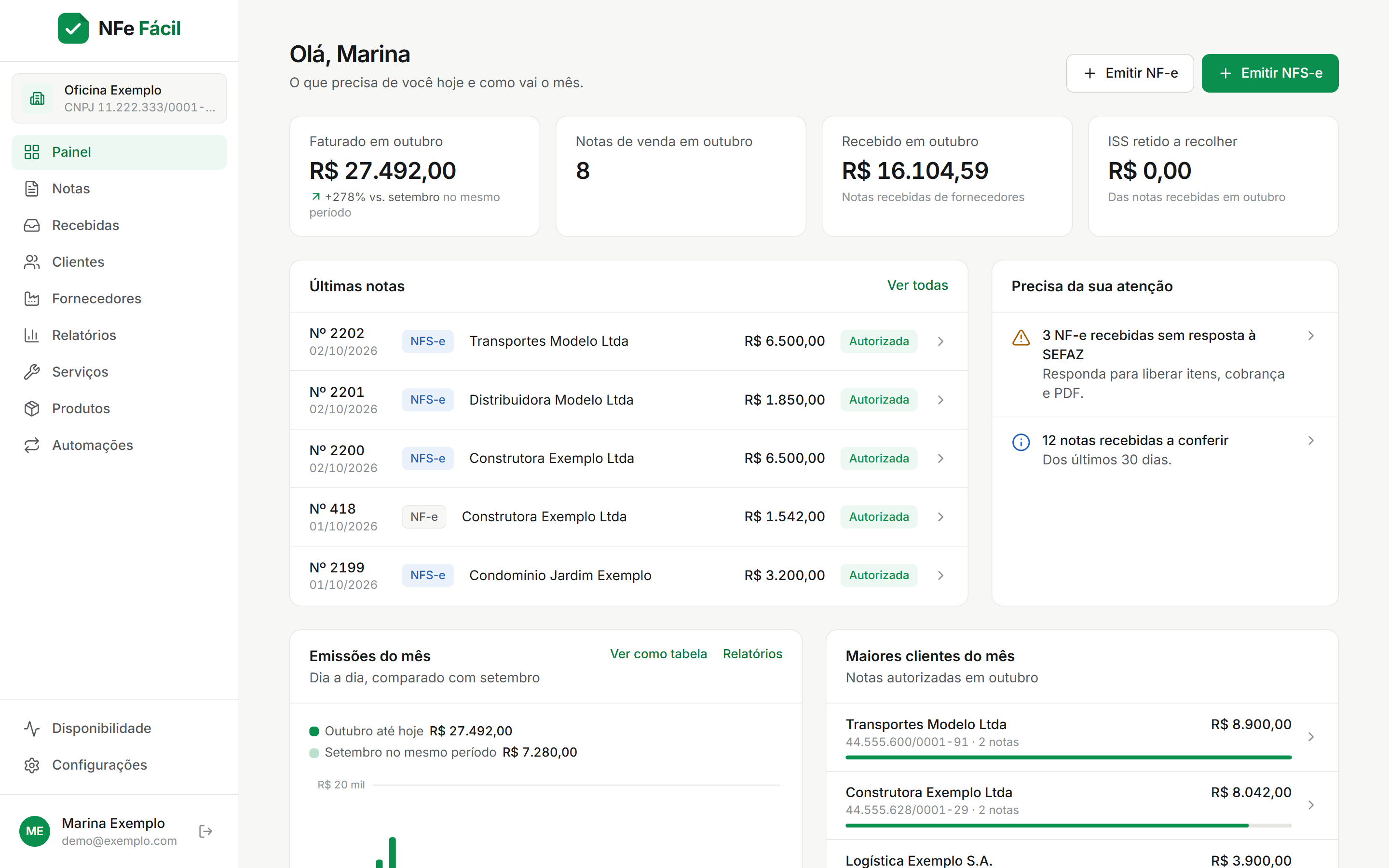Open chevron for 12 notas recebidas
1389x868 pixels.
click(x=1311, y=441)
